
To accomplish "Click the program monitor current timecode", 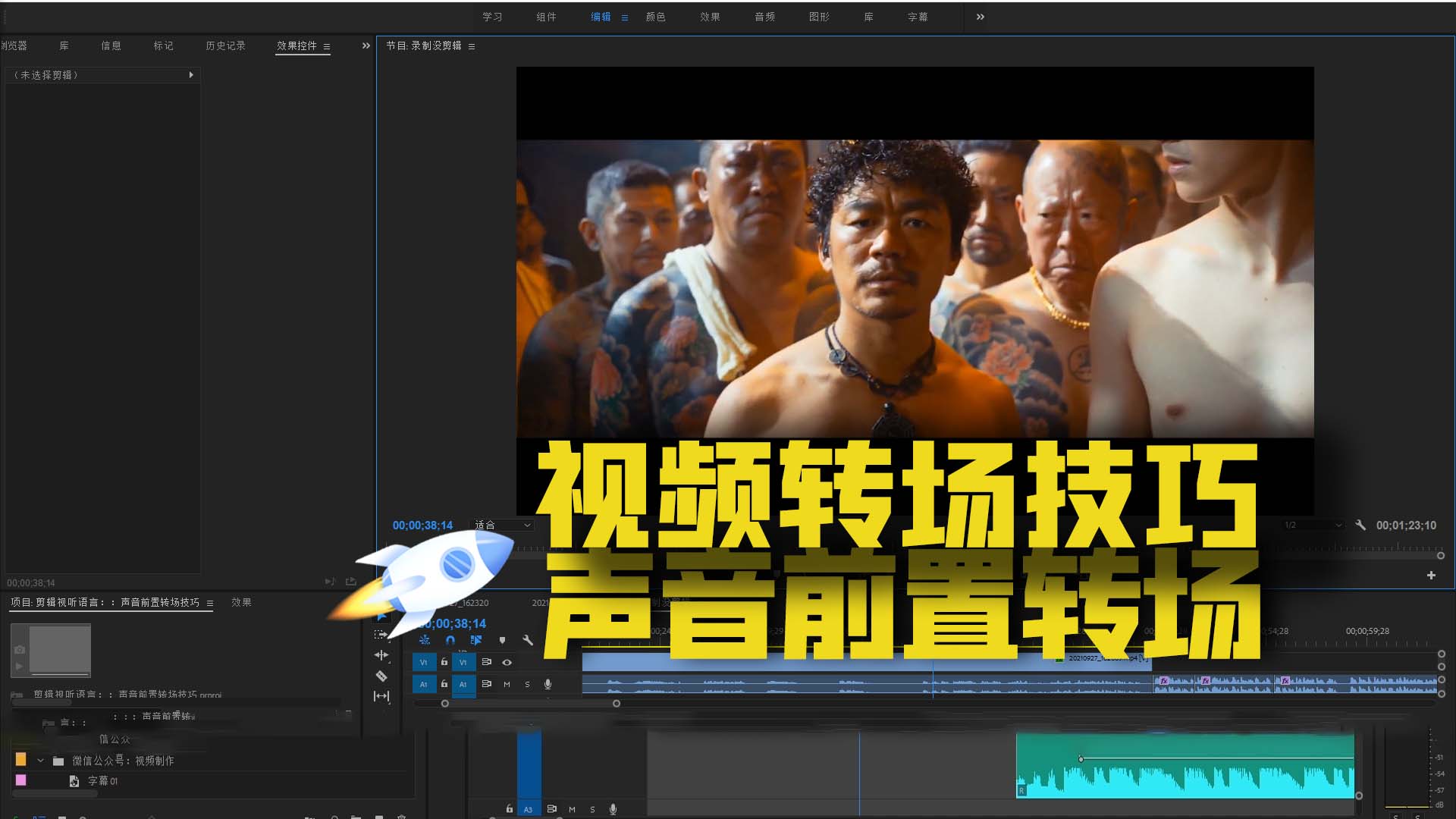I will (422, 526).
